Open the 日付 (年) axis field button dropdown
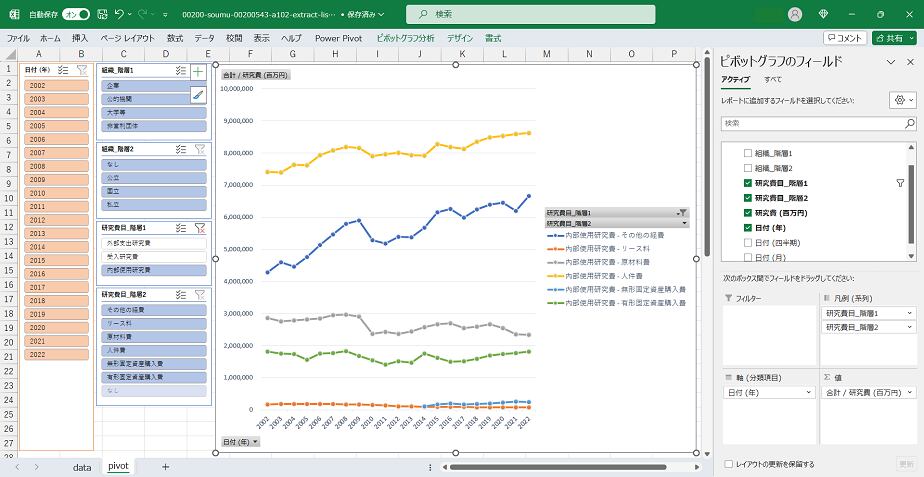Viewport: 924px width, 477px height. pos(241,441)
